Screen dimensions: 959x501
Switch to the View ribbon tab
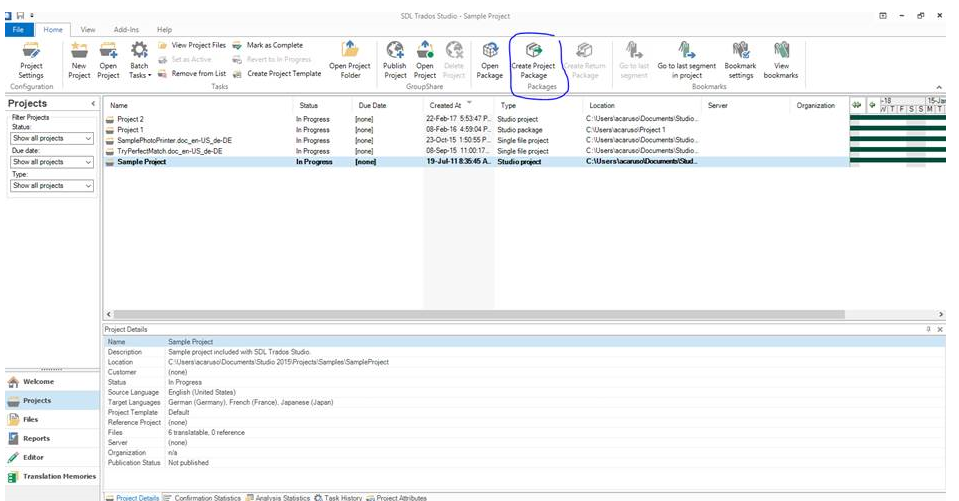point(88,29)
